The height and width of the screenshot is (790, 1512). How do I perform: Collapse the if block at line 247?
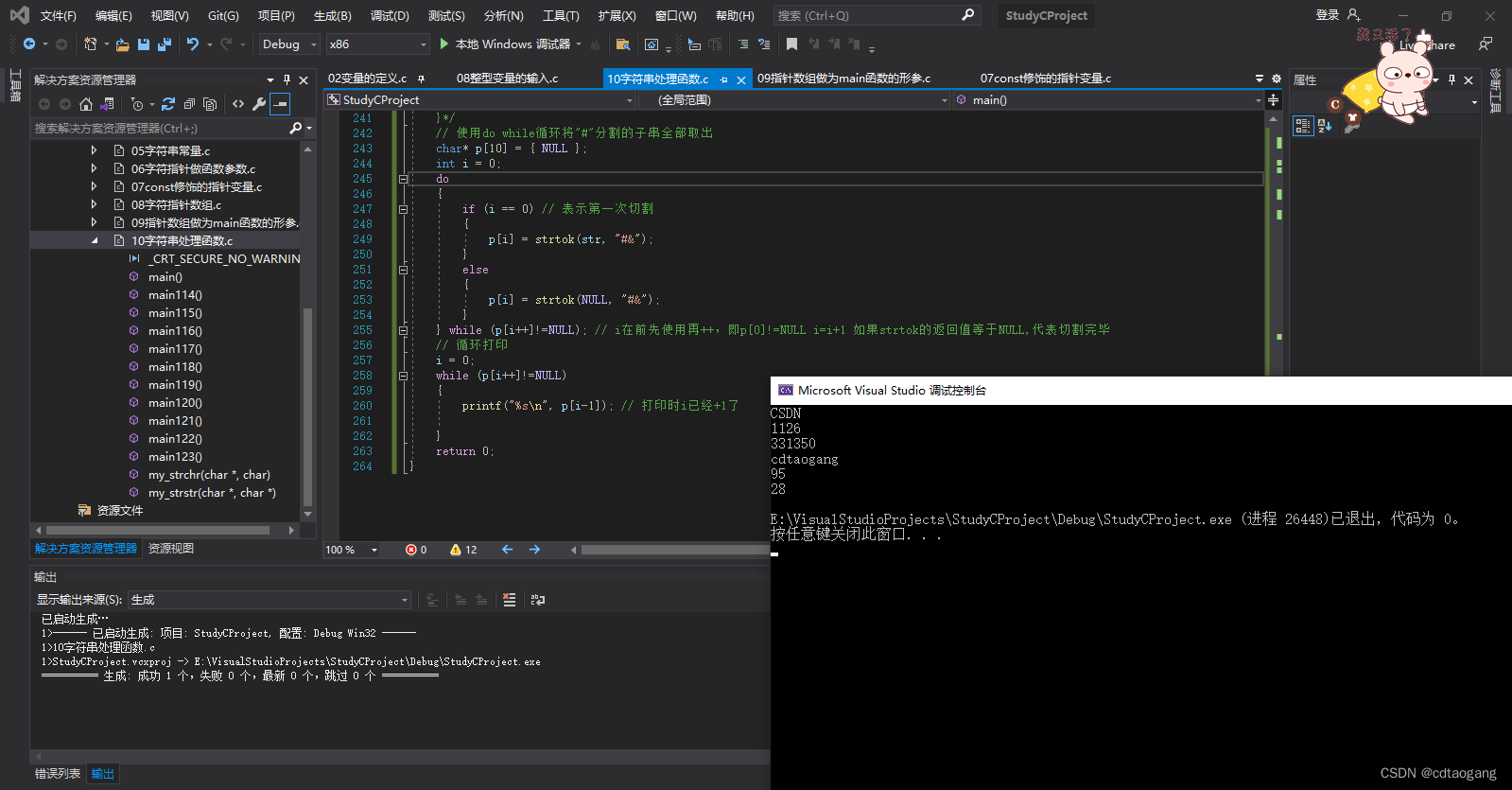coord(403,209)
